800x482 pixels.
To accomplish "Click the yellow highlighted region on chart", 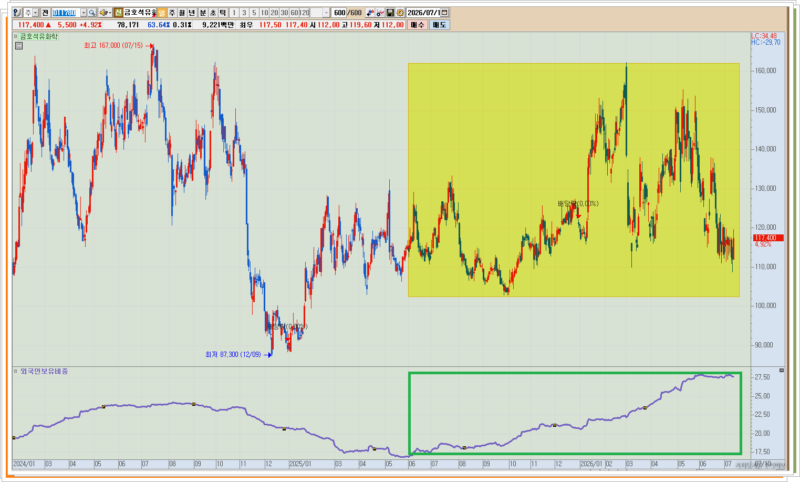I will pos(573,180).
